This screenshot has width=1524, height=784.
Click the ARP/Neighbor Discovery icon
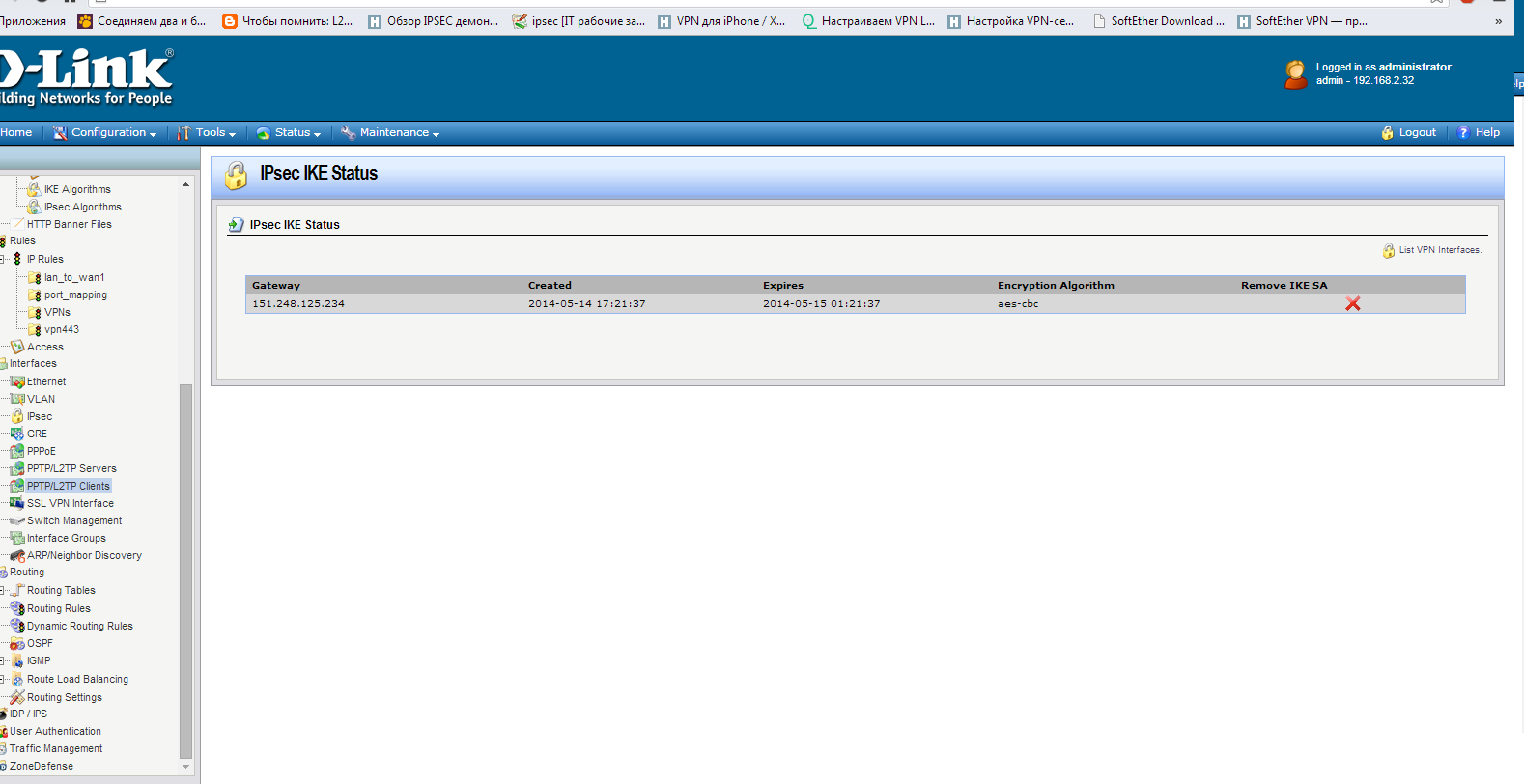point(17,555)
